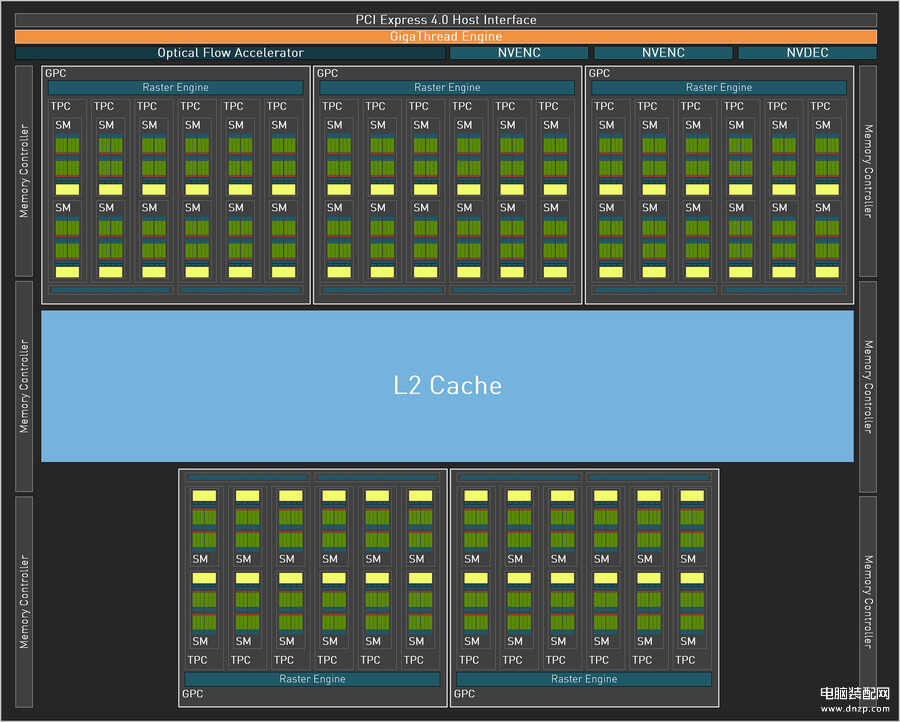Select the upper-left Memory Controller block
Image resolution: width=900 pixels, height=722 pixels.
[24, 171]
